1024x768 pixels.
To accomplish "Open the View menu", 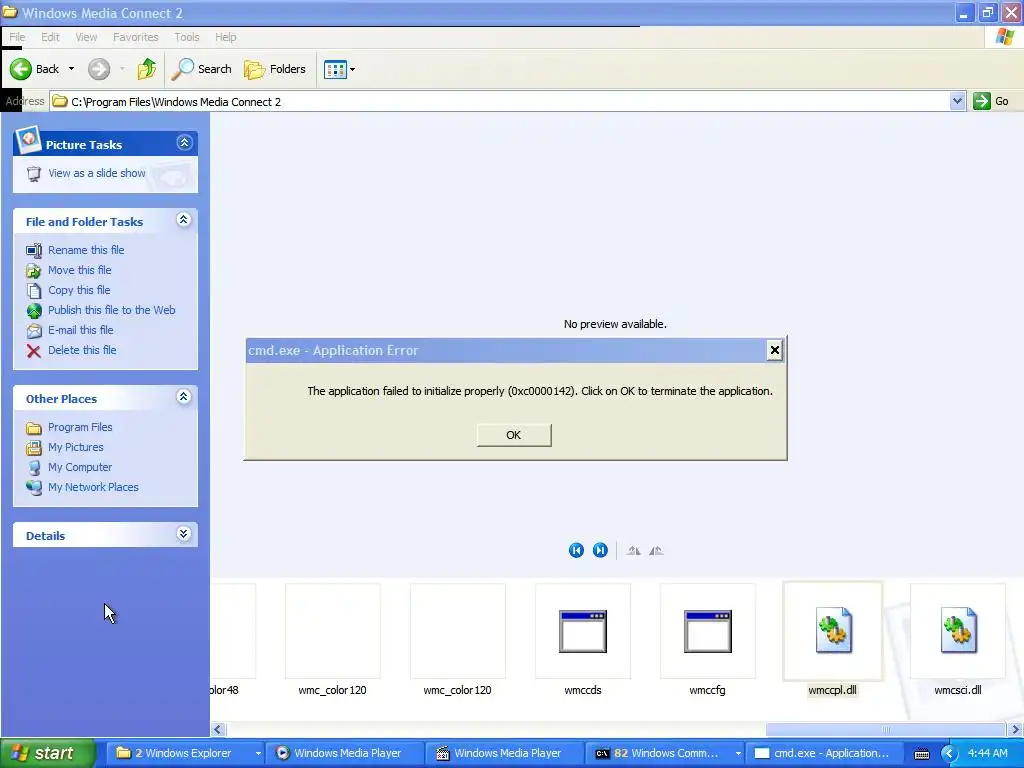I will click(x=86, y=37).
